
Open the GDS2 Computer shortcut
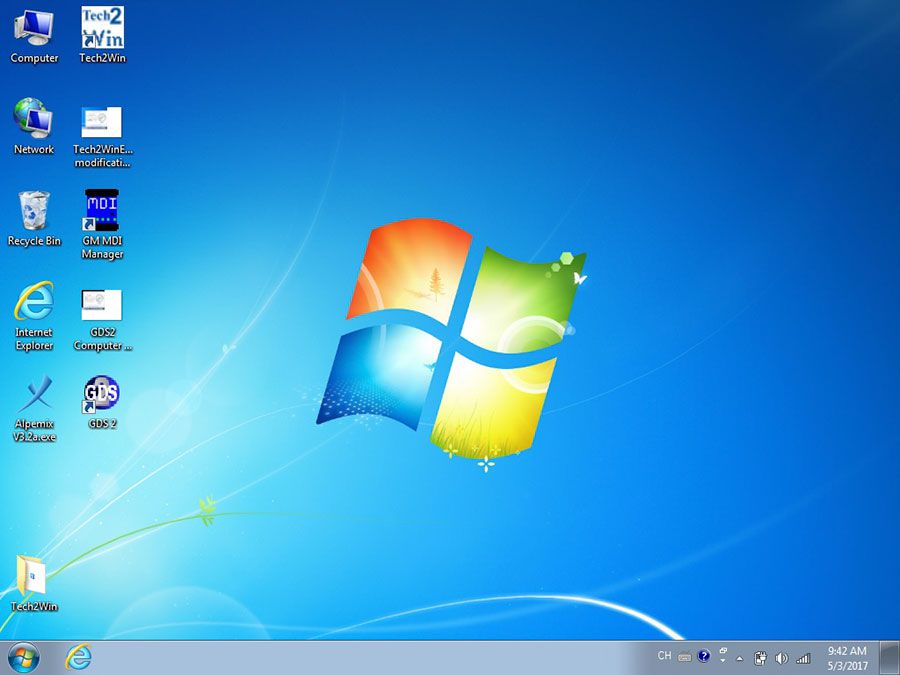pos(102,305)
